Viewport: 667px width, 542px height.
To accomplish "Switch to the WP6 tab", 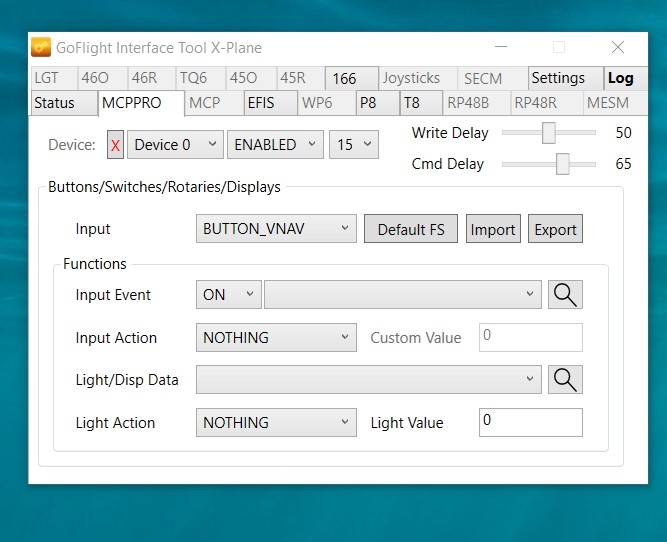I will click(x=326, y=103).
